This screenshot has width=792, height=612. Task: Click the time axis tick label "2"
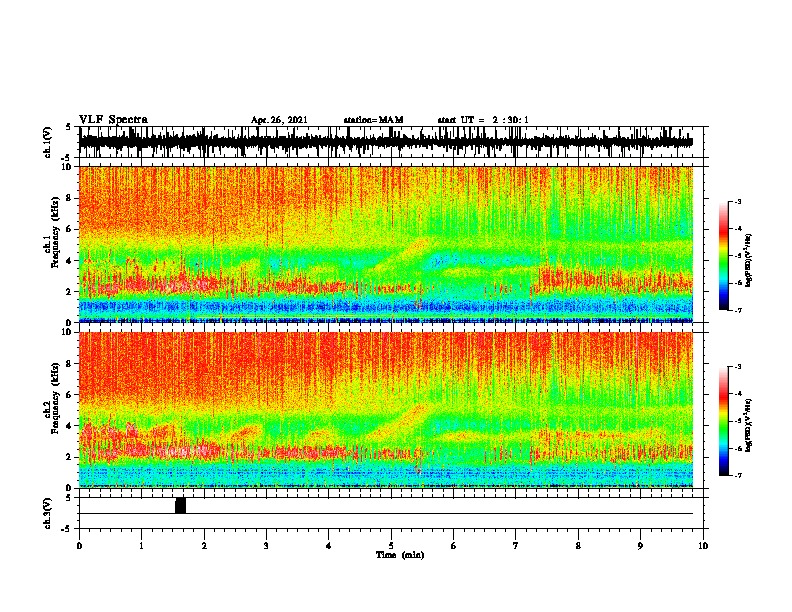(204, 546)
